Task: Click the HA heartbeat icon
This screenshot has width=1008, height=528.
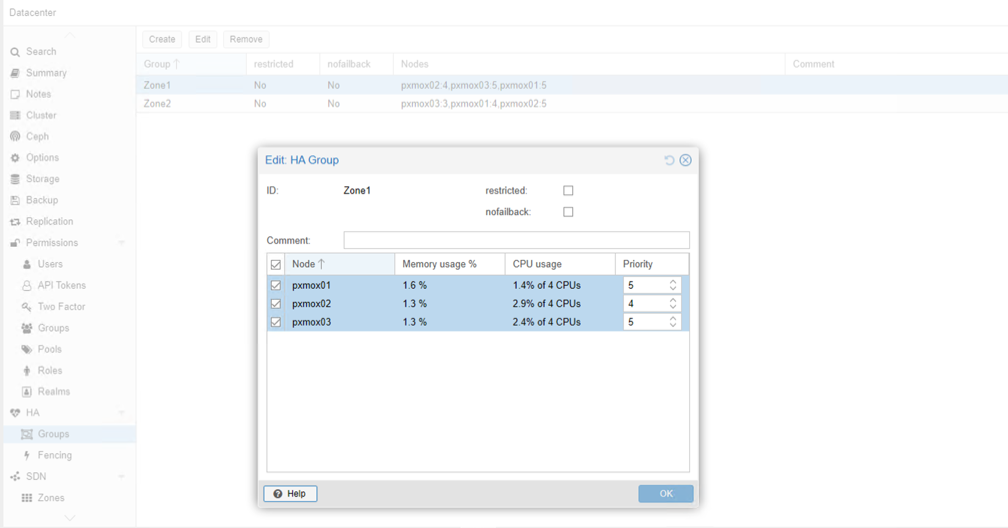Action: 15,413
